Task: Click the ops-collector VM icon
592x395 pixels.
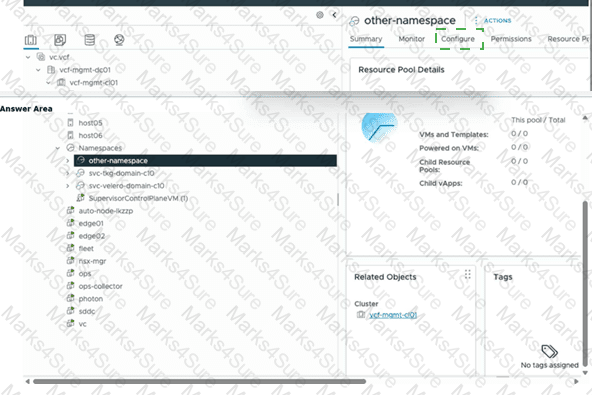Action: click(70, 286)
